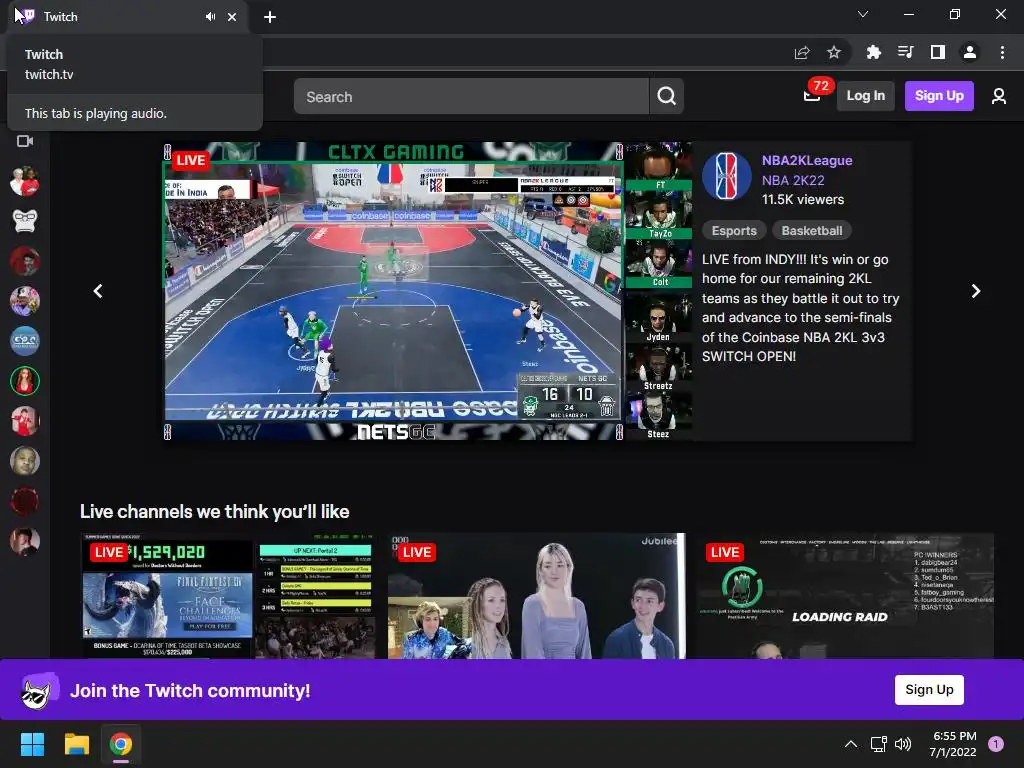Open the Final Fantasy charity stream thumbnail
Viewport: 1024px width, 768px height.
229,596
